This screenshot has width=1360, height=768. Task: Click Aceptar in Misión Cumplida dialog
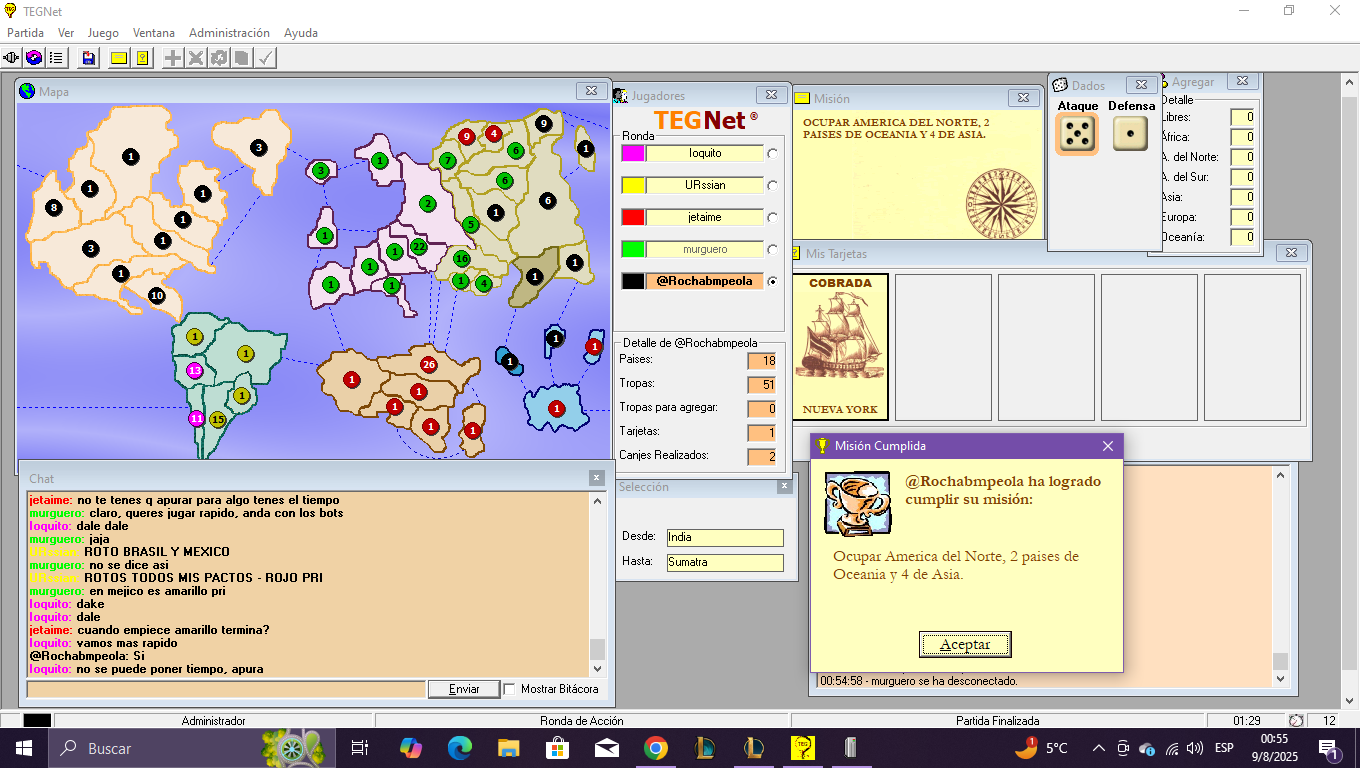click(965, 644)
